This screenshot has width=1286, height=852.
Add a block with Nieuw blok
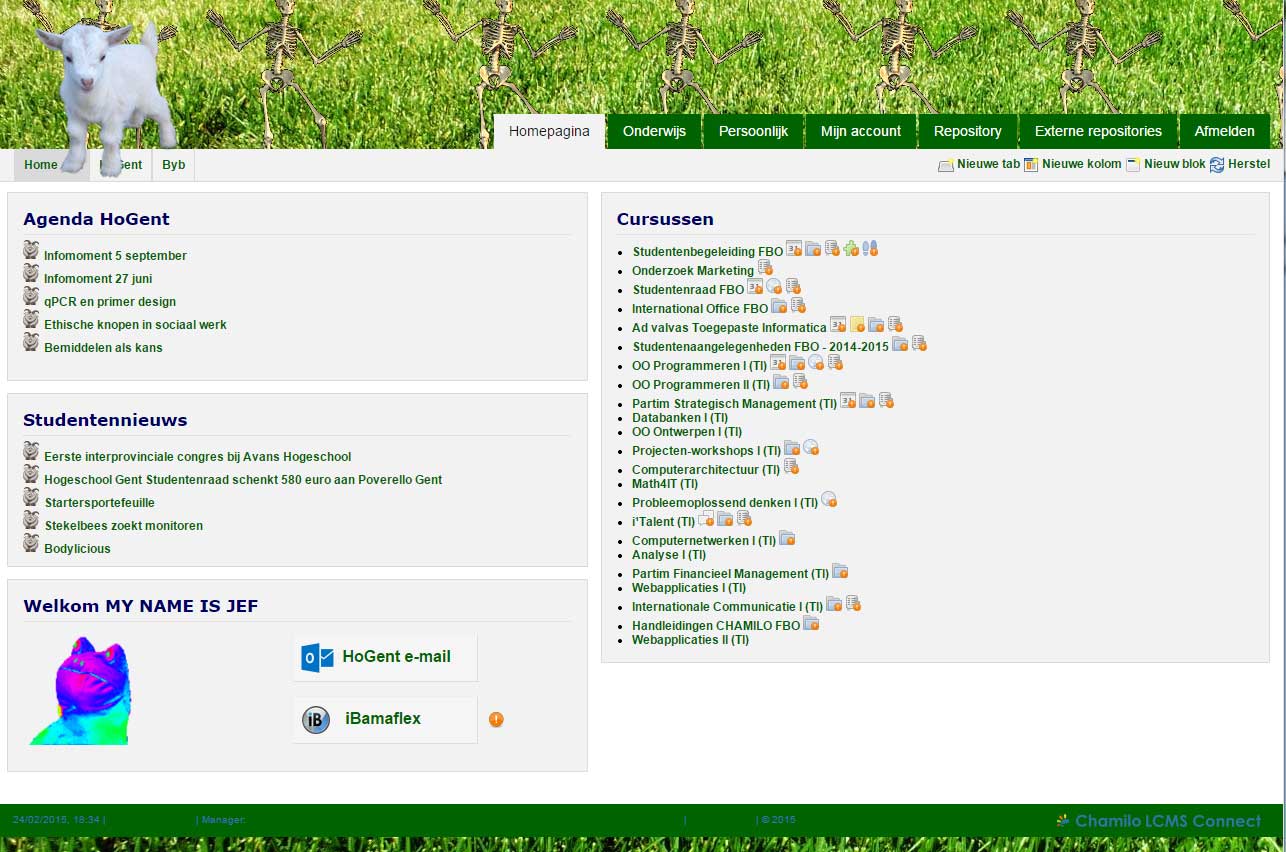coord(1166,164)
